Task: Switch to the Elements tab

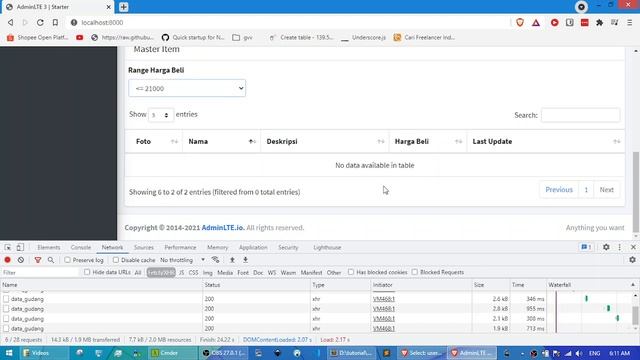Action: 49,247
